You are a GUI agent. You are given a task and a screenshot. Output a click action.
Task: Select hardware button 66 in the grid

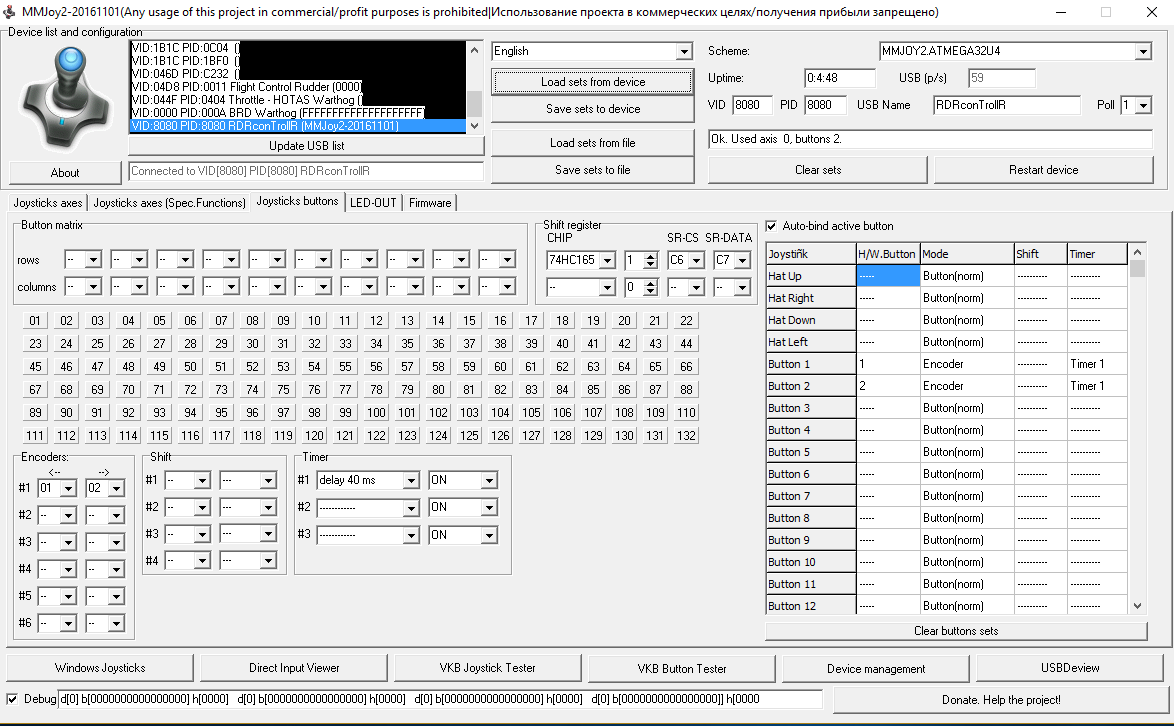686,367
